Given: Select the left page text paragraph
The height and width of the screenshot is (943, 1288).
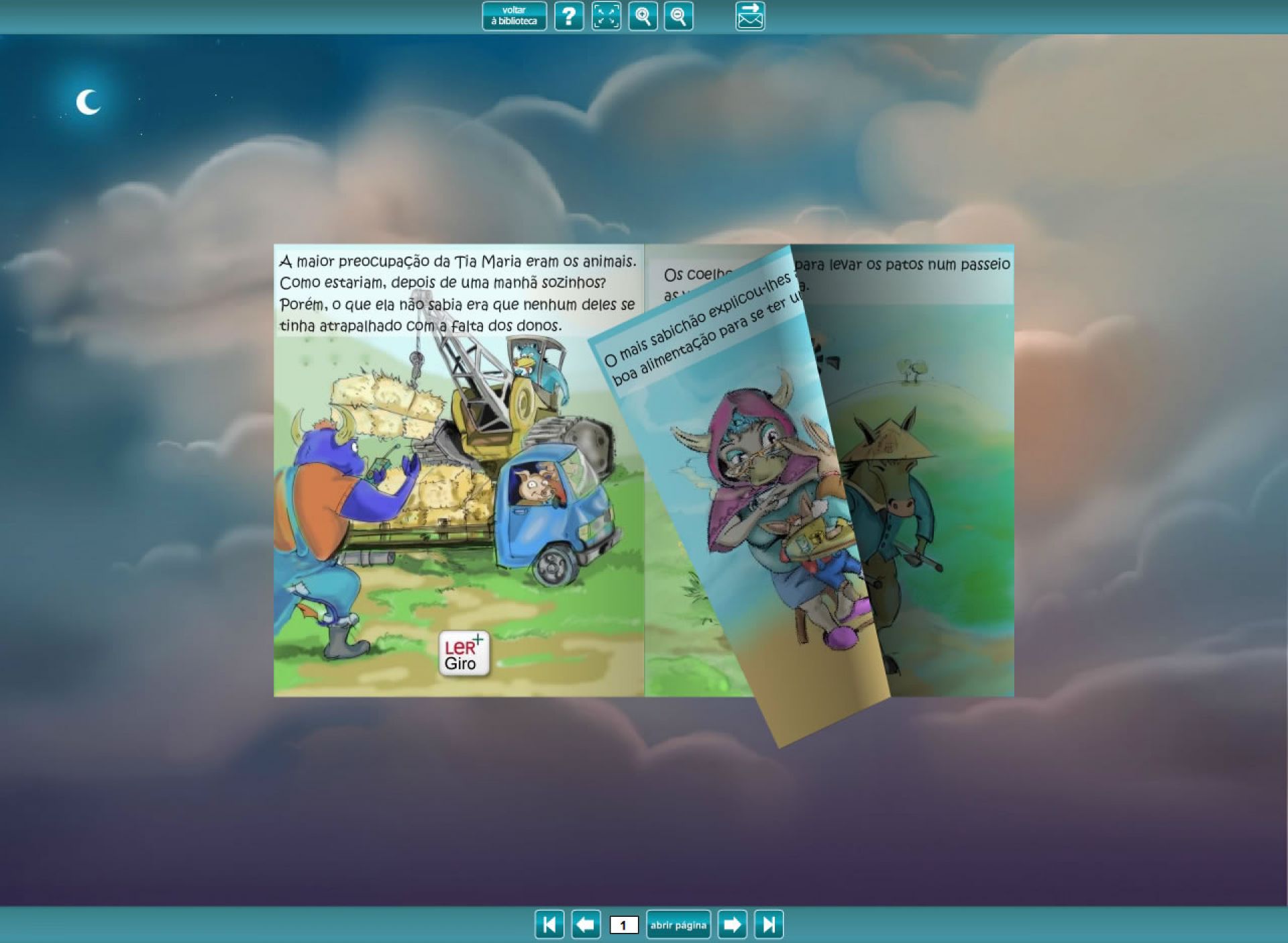Looking at the screenshot, I should (x=458, y=293).
